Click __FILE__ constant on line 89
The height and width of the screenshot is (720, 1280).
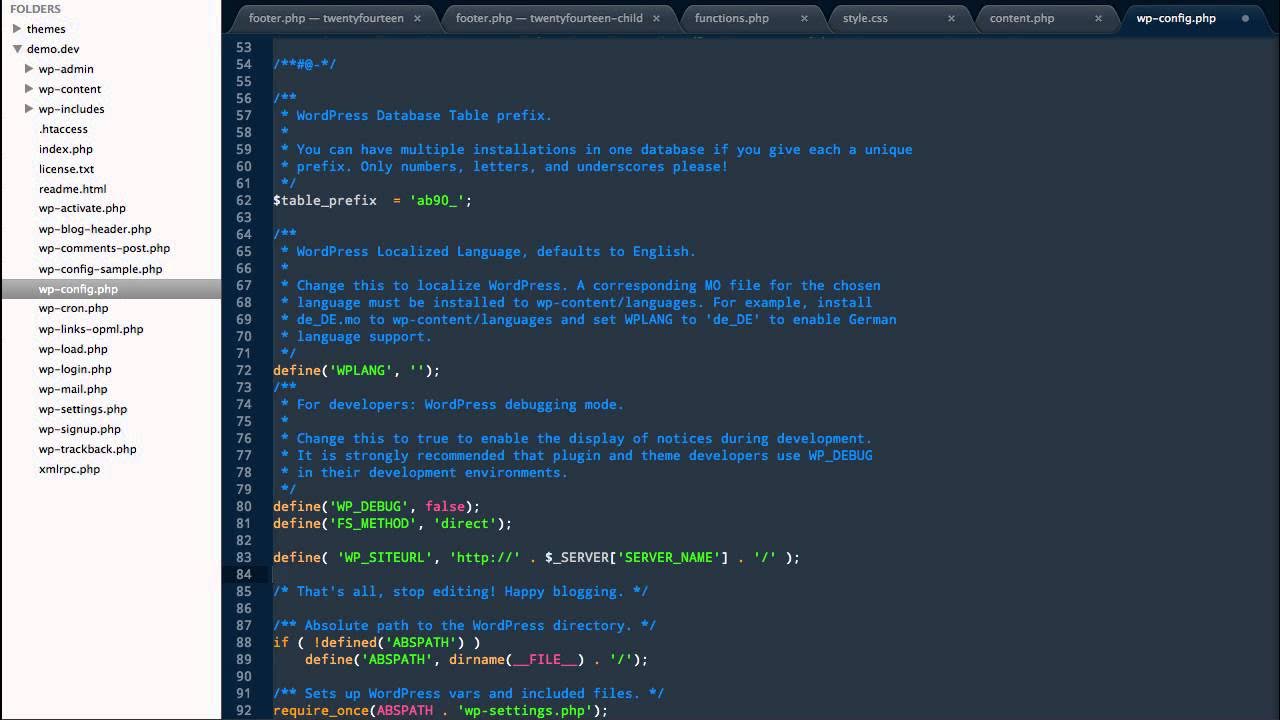pyautogui.click(x=545, y=659)
